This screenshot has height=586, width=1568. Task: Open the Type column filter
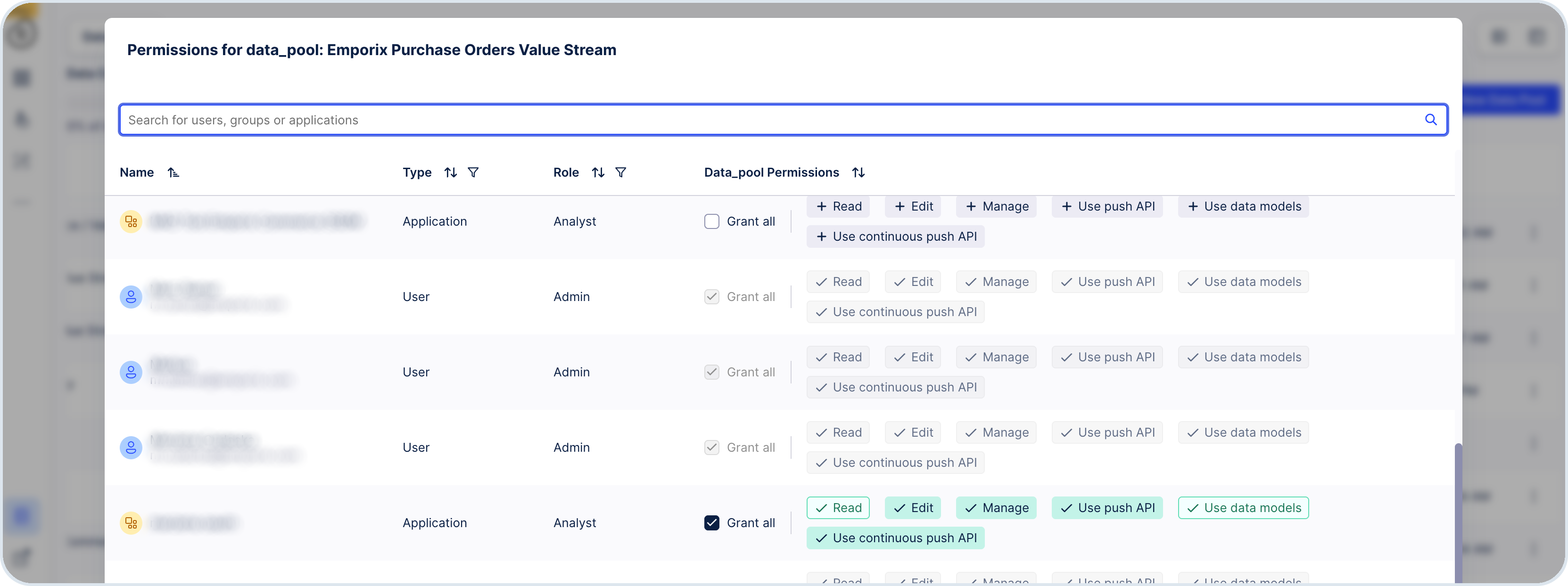(473, 173)
